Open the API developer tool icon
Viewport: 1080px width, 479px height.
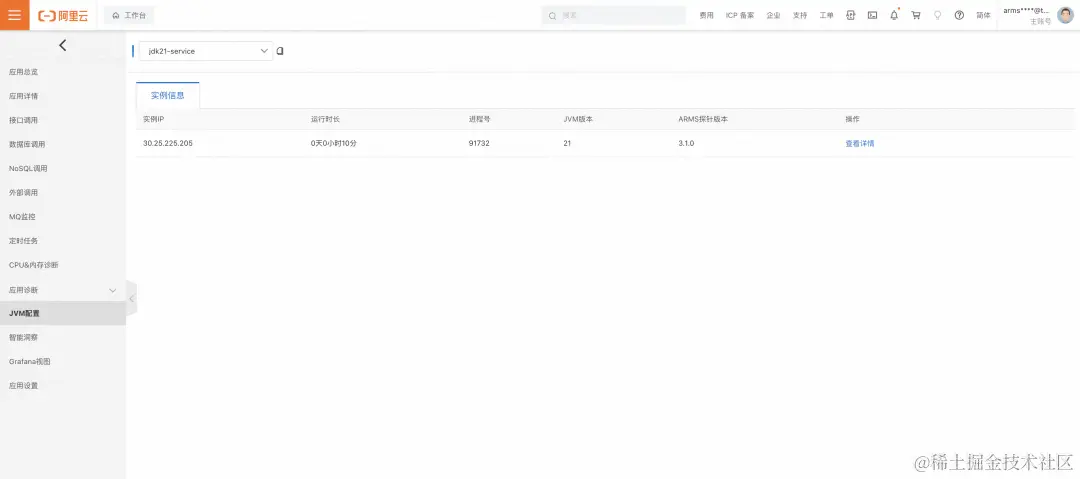(851, 15)
